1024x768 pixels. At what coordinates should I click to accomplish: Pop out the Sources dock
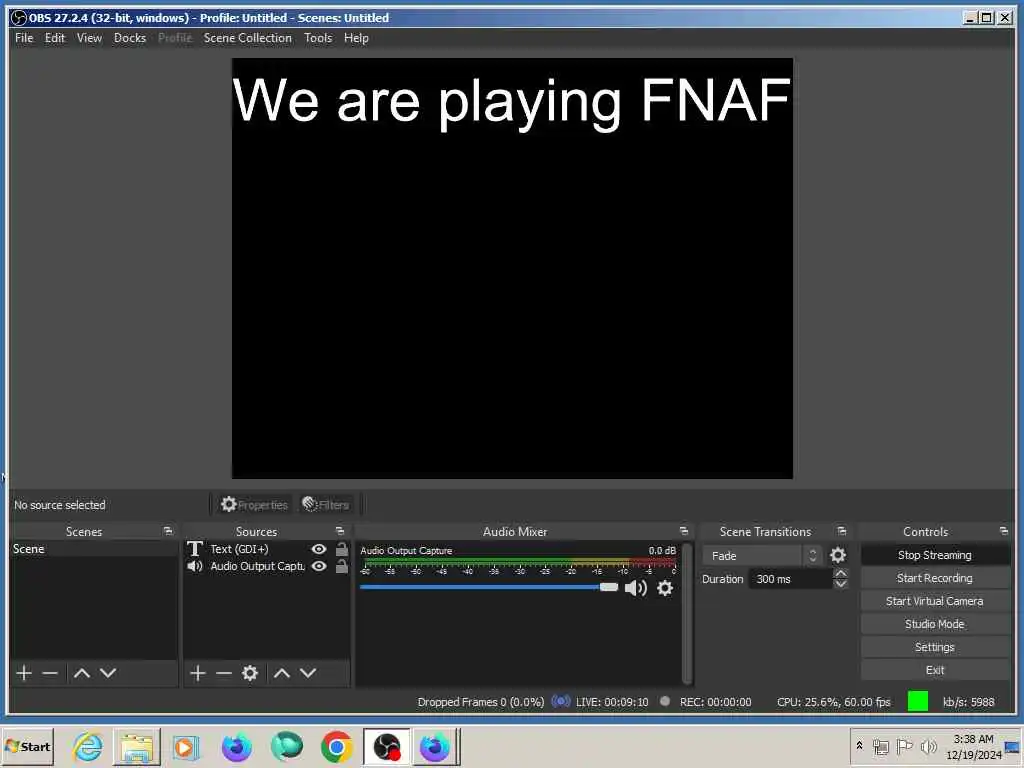click(x=340, y=531)
